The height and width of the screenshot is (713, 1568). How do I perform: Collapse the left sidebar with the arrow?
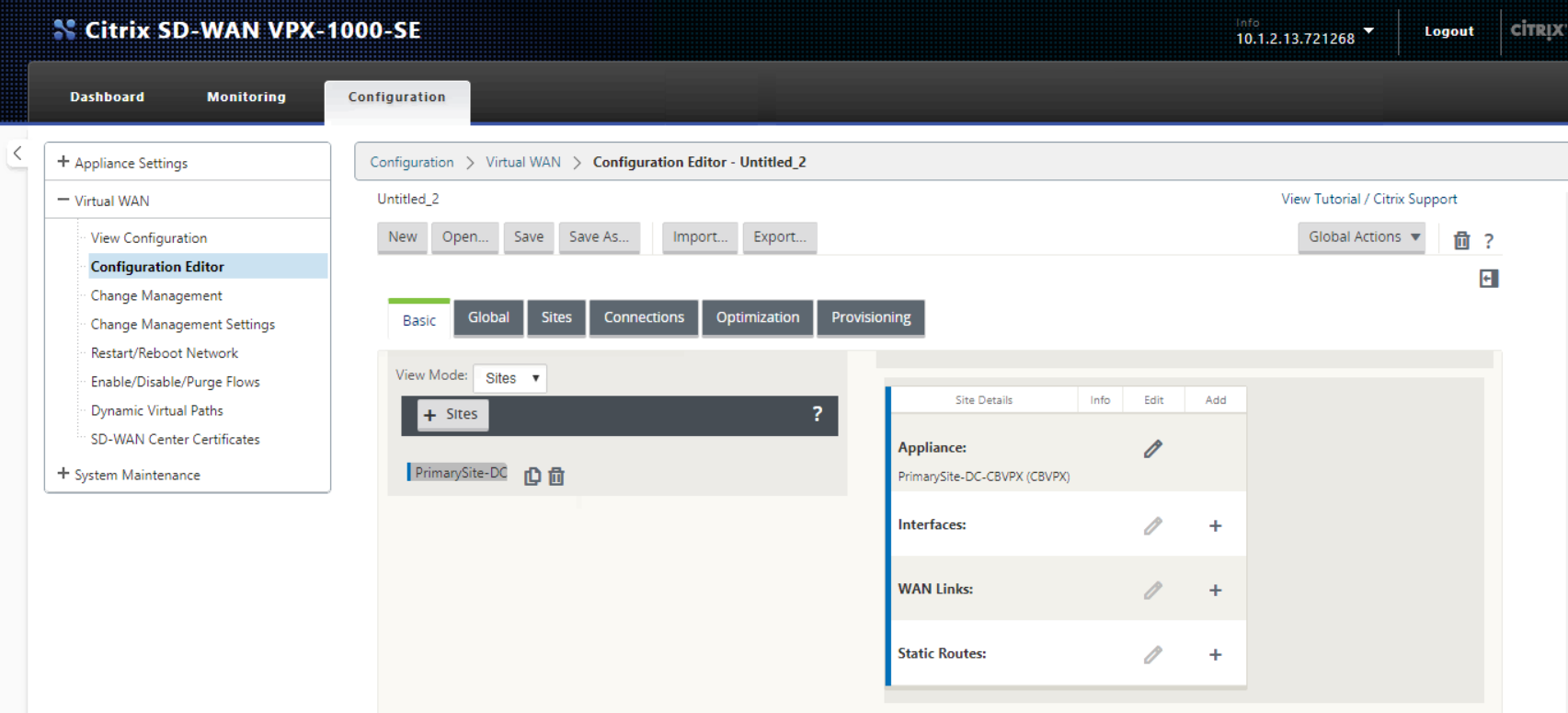point(17,154)
